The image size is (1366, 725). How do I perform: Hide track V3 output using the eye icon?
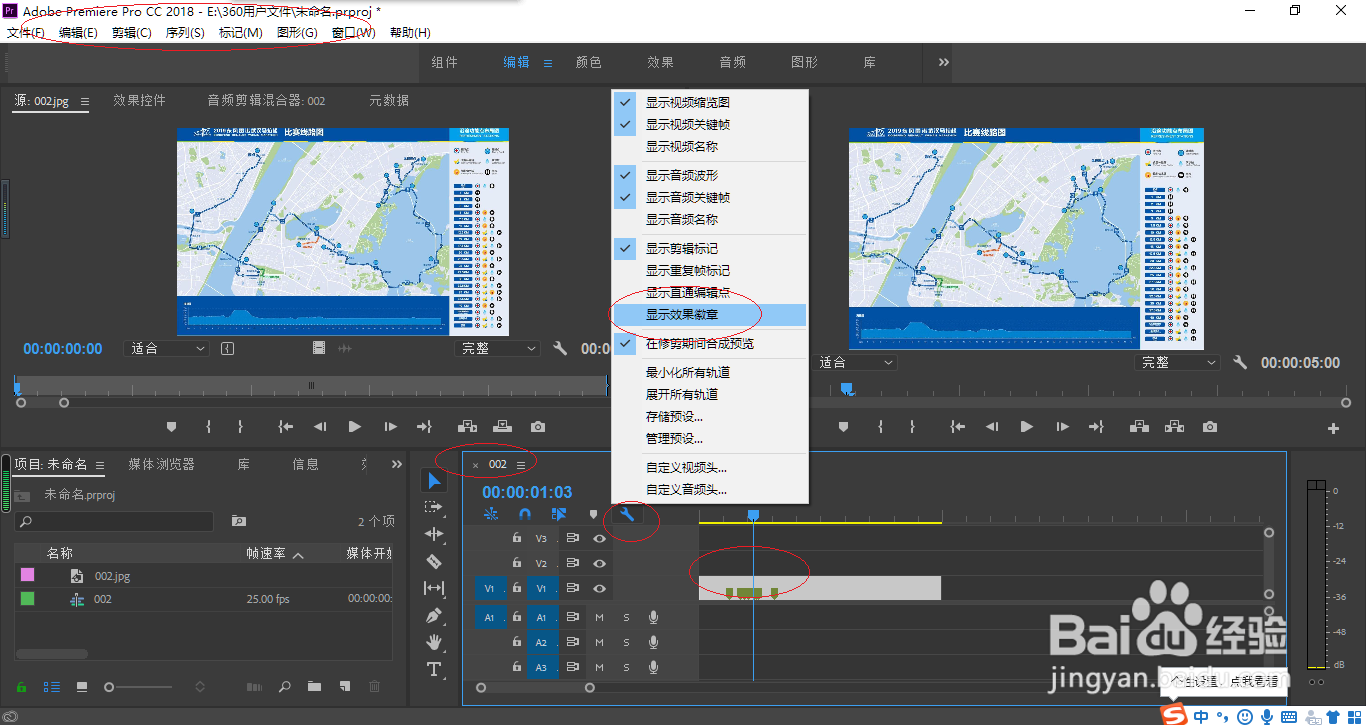(600, 539)
